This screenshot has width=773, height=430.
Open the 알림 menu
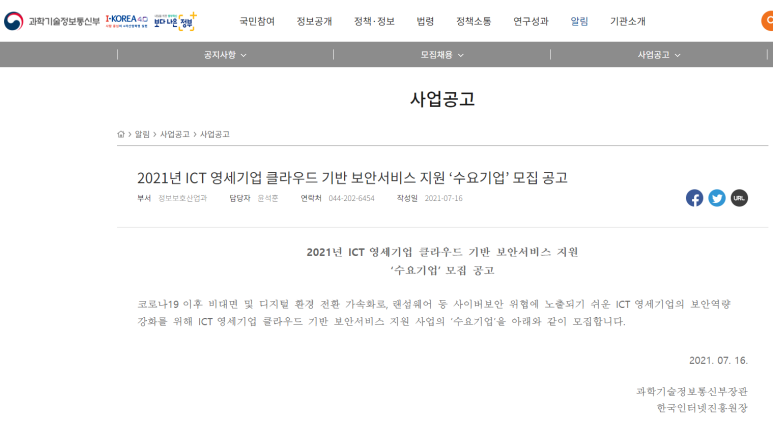[x=579, y=21]
